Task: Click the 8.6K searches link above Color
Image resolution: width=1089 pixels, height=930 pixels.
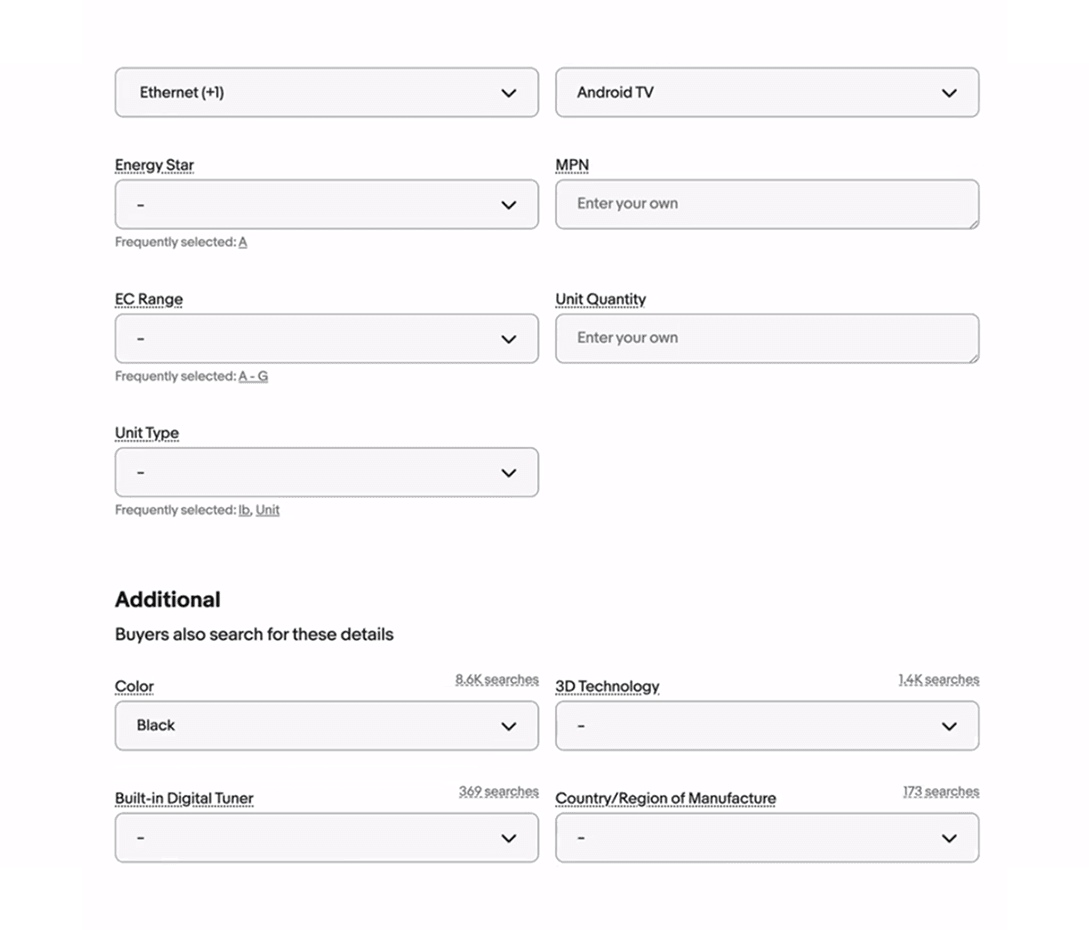Action: (497, 679)
